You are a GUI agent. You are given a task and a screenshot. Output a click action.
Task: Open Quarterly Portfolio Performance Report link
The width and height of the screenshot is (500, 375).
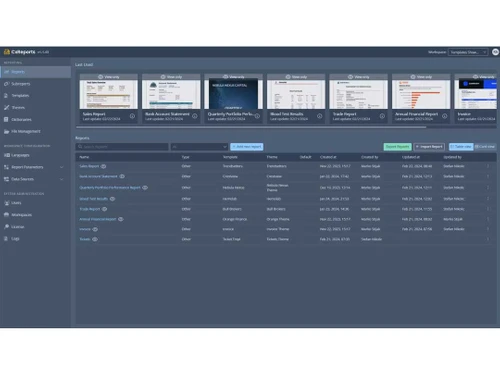110,188
